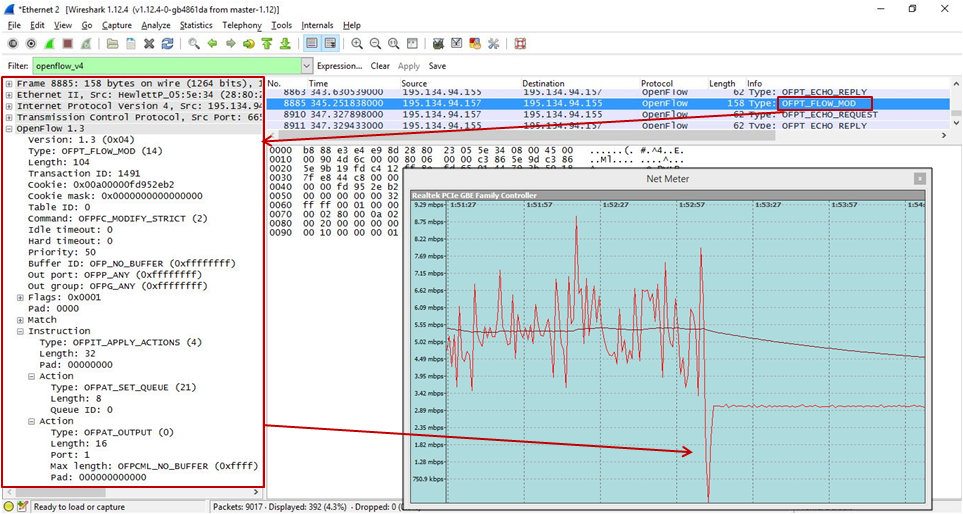Reload the current capture file
Image resolution: width=963 pixels, height=514 pixels.
[x=166, y=44]
